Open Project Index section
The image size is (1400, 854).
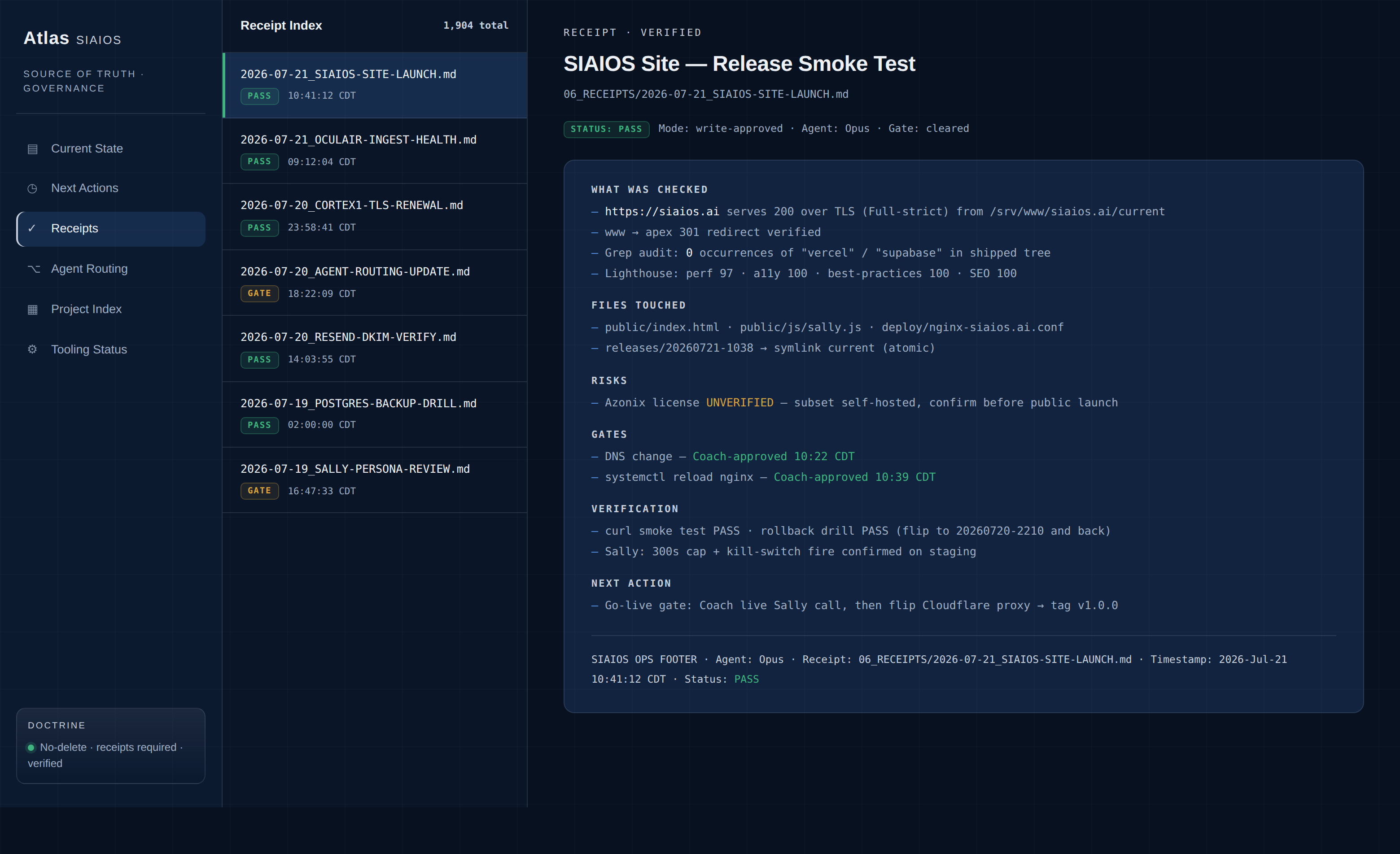pos(111,309)
